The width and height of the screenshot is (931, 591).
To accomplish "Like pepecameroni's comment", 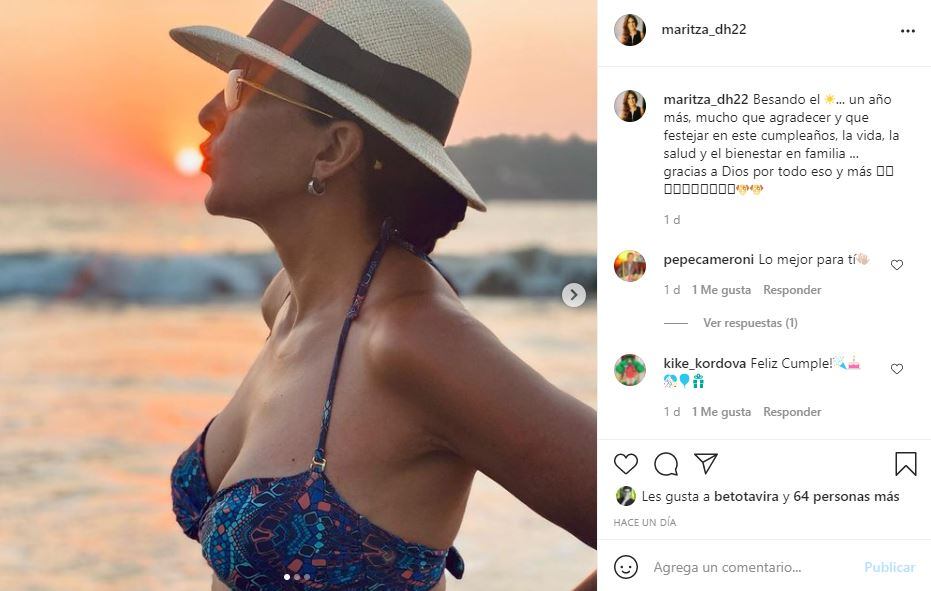I will click(897, 265).
